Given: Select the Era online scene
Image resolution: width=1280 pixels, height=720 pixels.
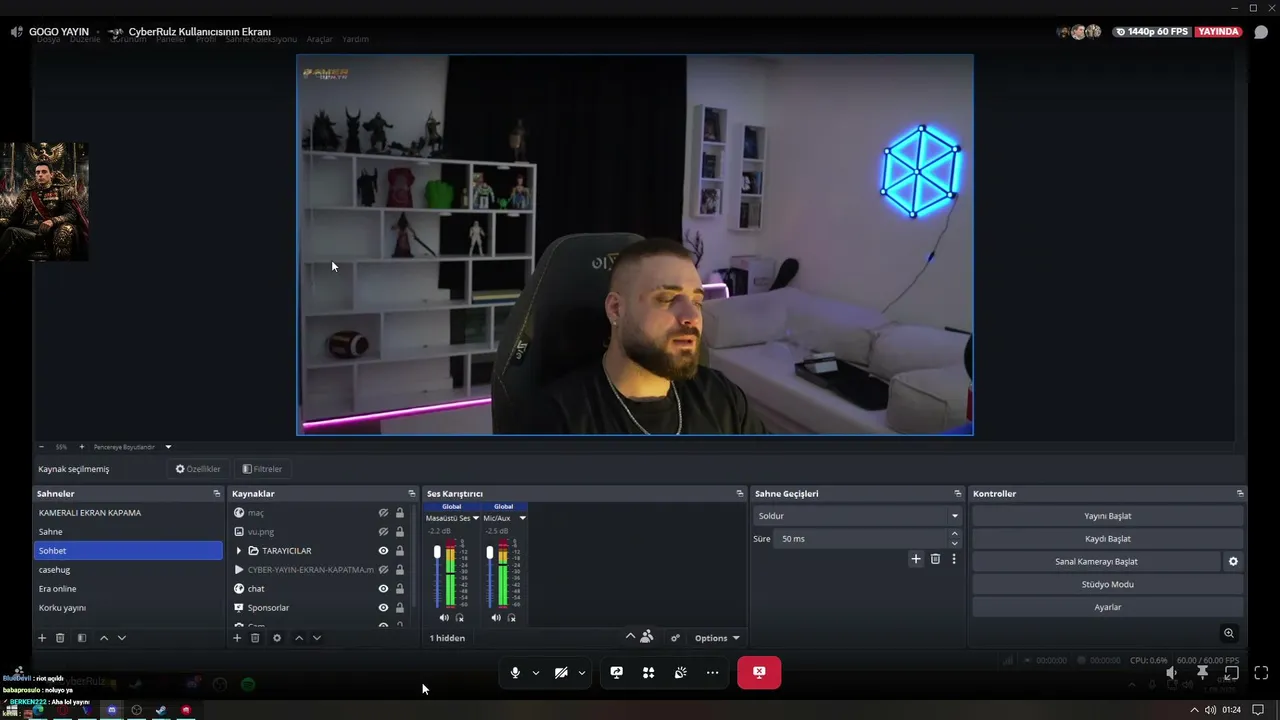Looking at the screenshot, I should click(x=128, y=589).
